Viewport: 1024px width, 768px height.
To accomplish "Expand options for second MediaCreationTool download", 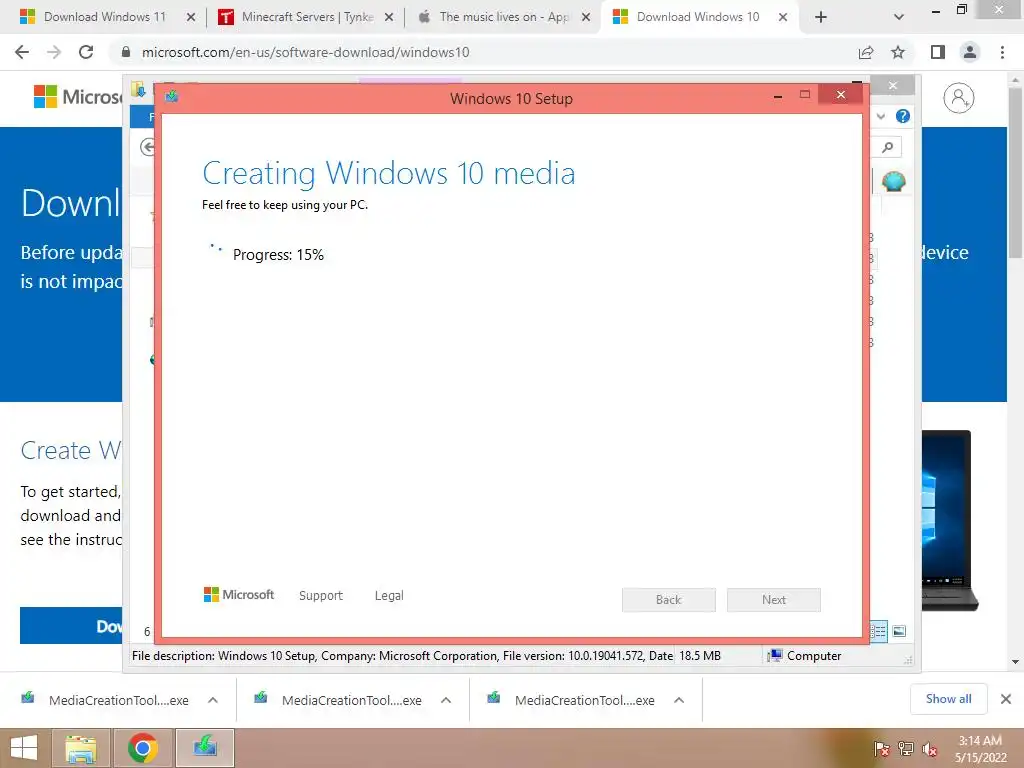I will (446, 700).
